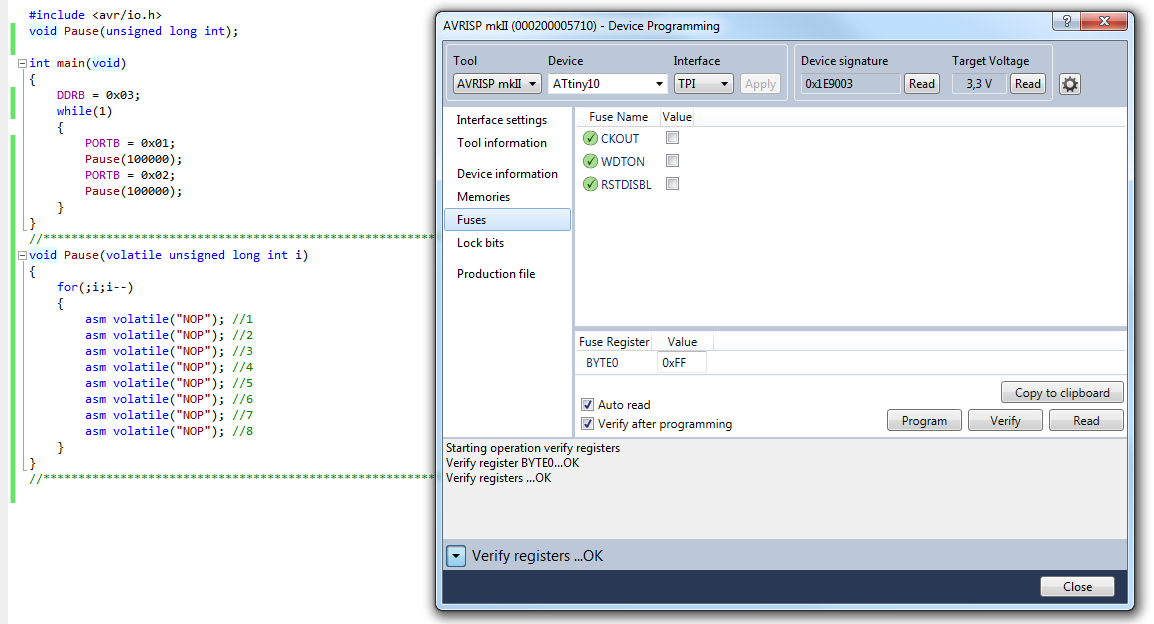Click the Close button
The image size is (1154, 624).
[x=1077, y=586]
